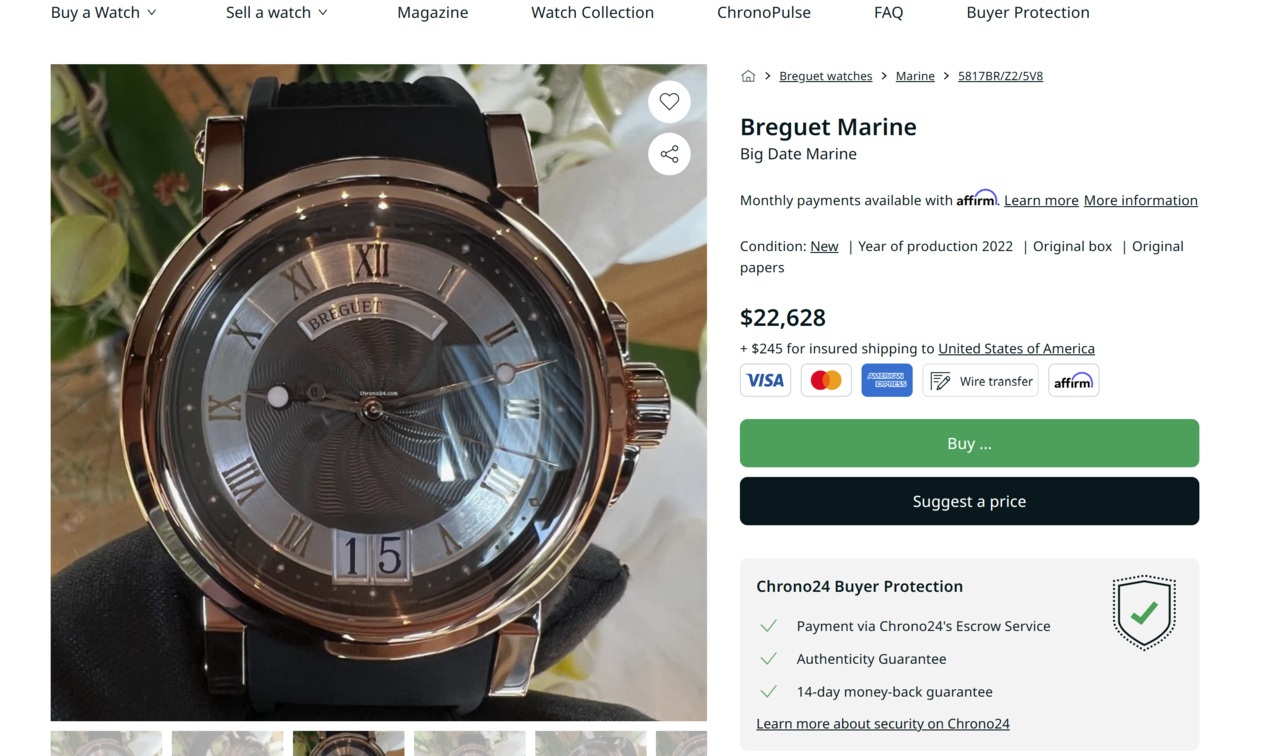
Task: Add watch to favorites with heart icon
Action: [x=669, y=102]
